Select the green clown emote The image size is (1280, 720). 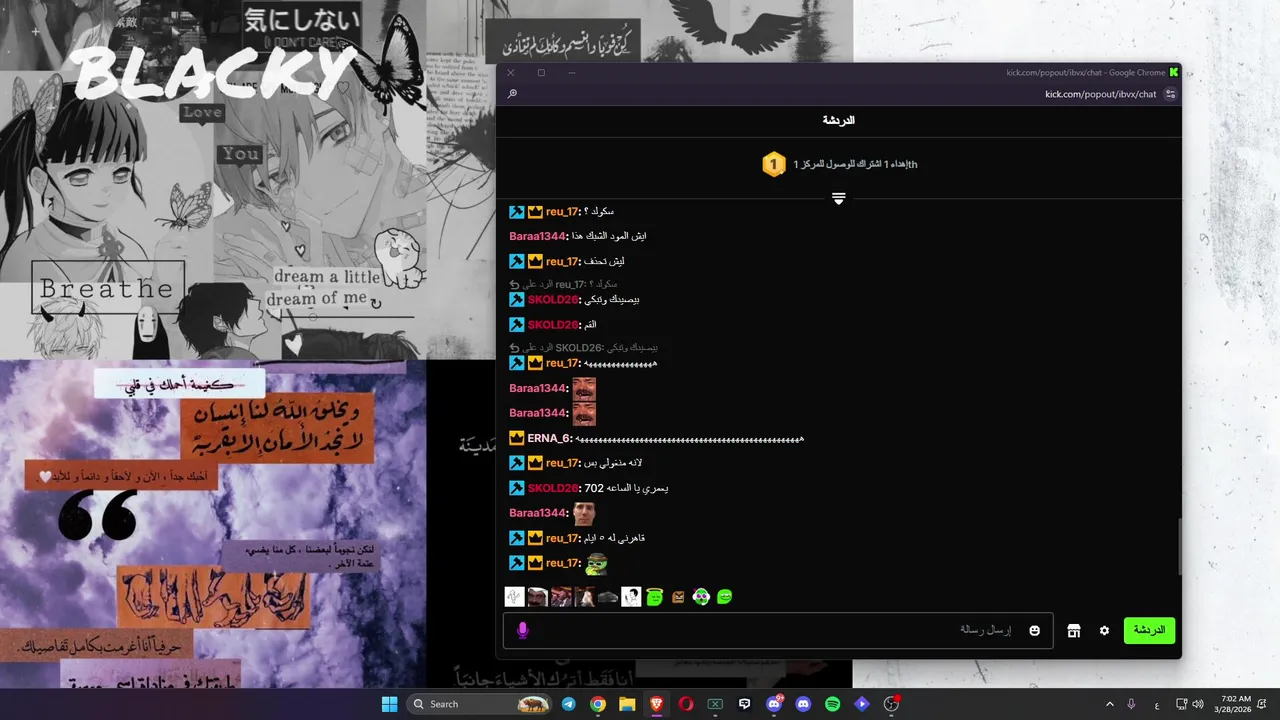tap(701, 597)
